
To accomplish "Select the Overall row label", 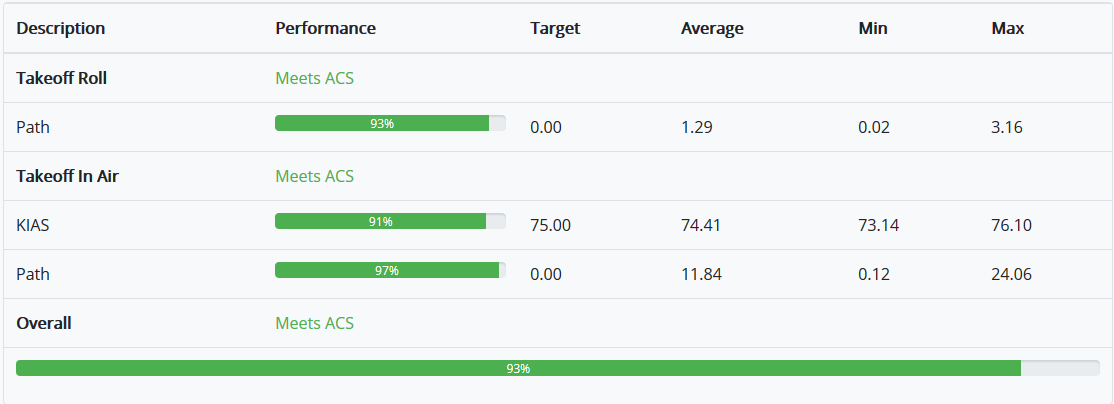I will tap(44, 323).
